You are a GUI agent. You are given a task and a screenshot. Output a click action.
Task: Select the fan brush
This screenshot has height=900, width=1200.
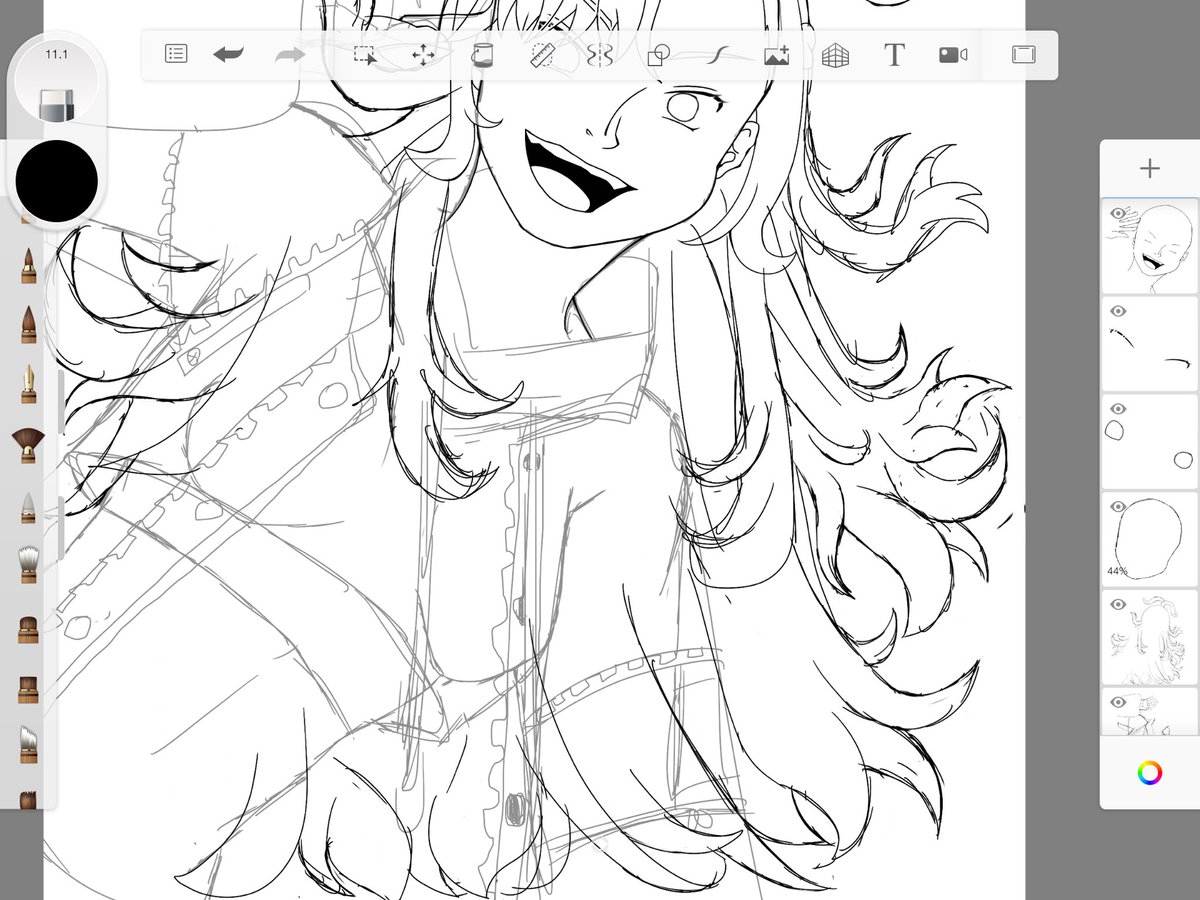pyautogui.click(x=29, y=446)
